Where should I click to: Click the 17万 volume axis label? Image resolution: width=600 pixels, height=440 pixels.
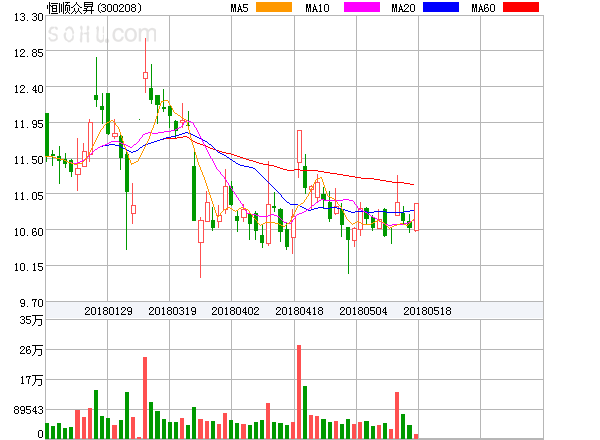pos(31,380)
